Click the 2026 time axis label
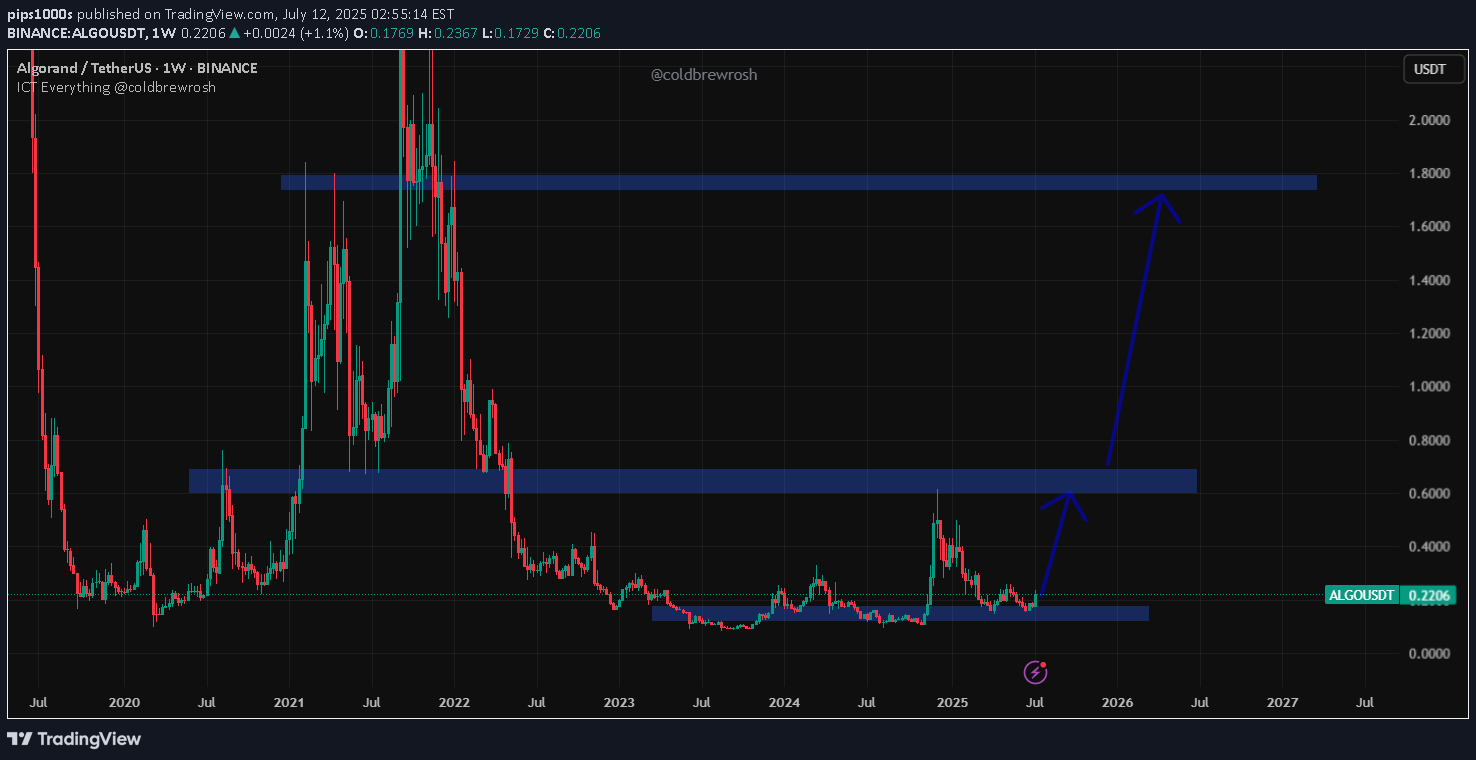1476x760 pixels. 1117,703
